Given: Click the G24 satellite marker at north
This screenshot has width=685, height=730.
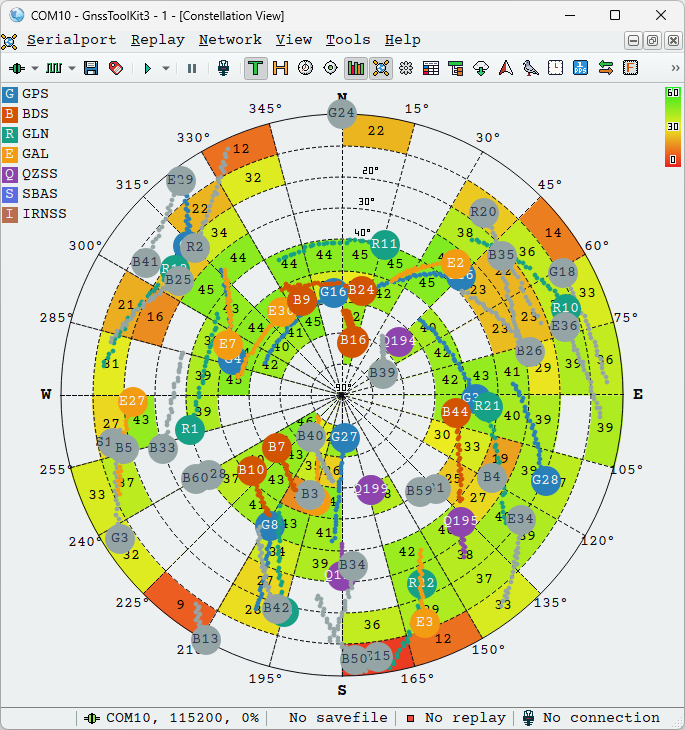Looking at the screenshot, I should pyautogui.click(x=342, y=114).
